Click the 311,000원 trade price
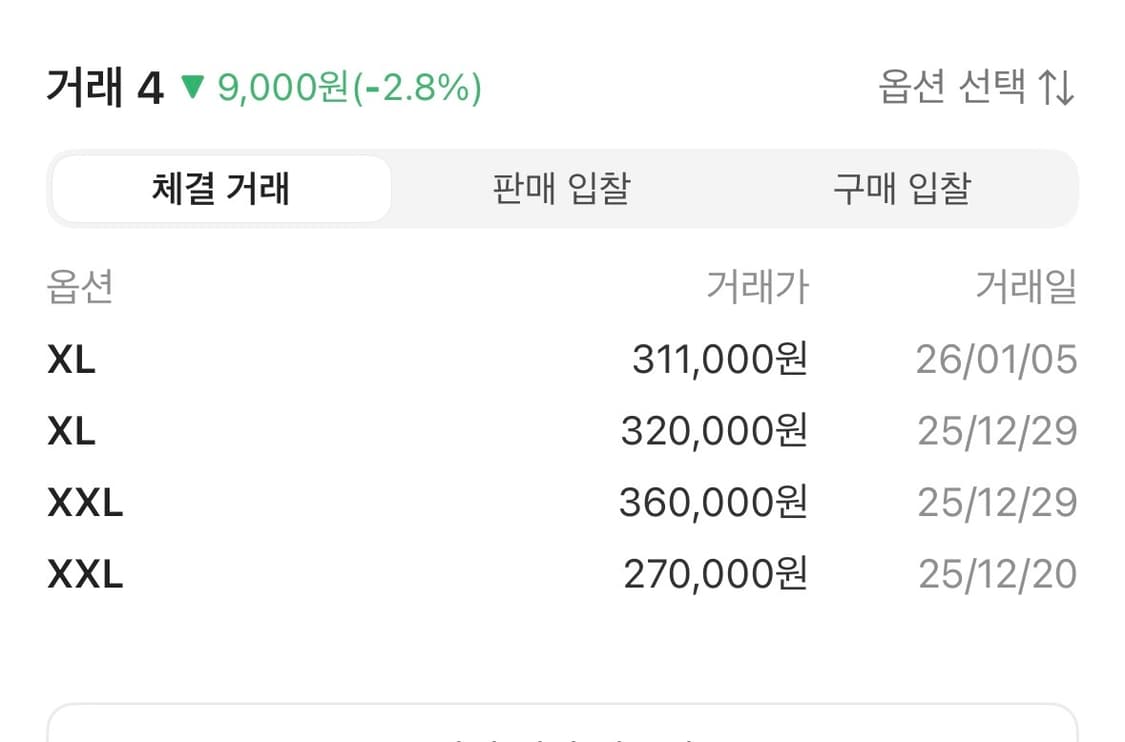This screenshot has width=1125, height=742. point(722,360)
